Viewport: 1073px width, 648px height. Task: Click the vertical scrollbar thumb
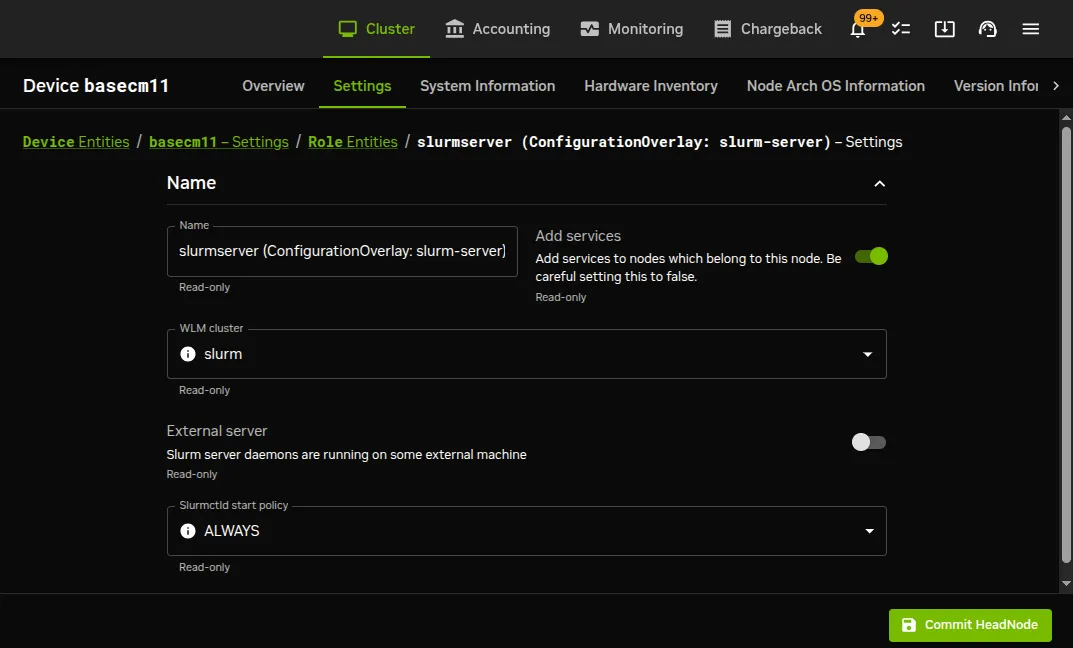point(1065,344)
